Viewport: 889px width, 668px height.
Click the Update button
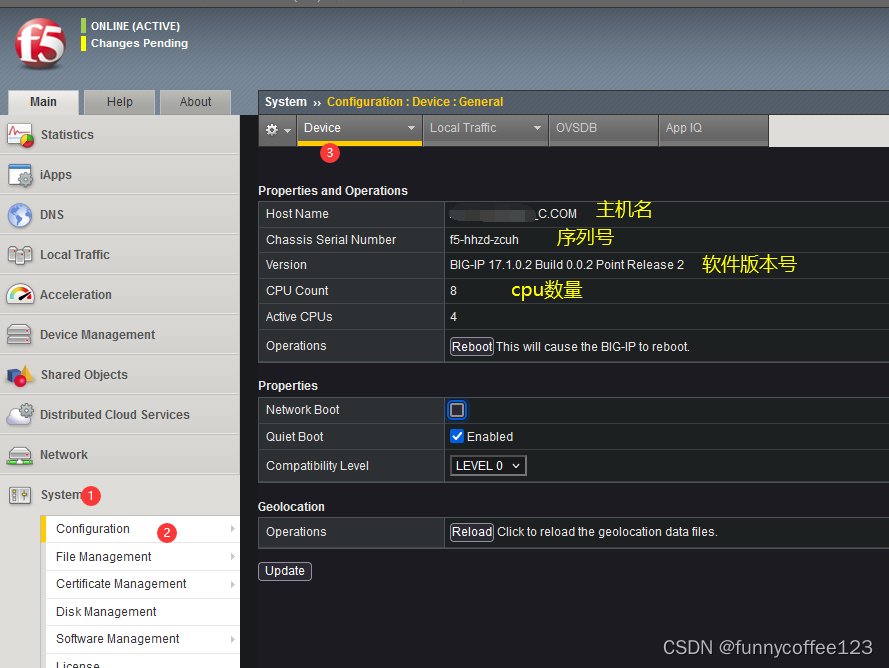point(285,571)
